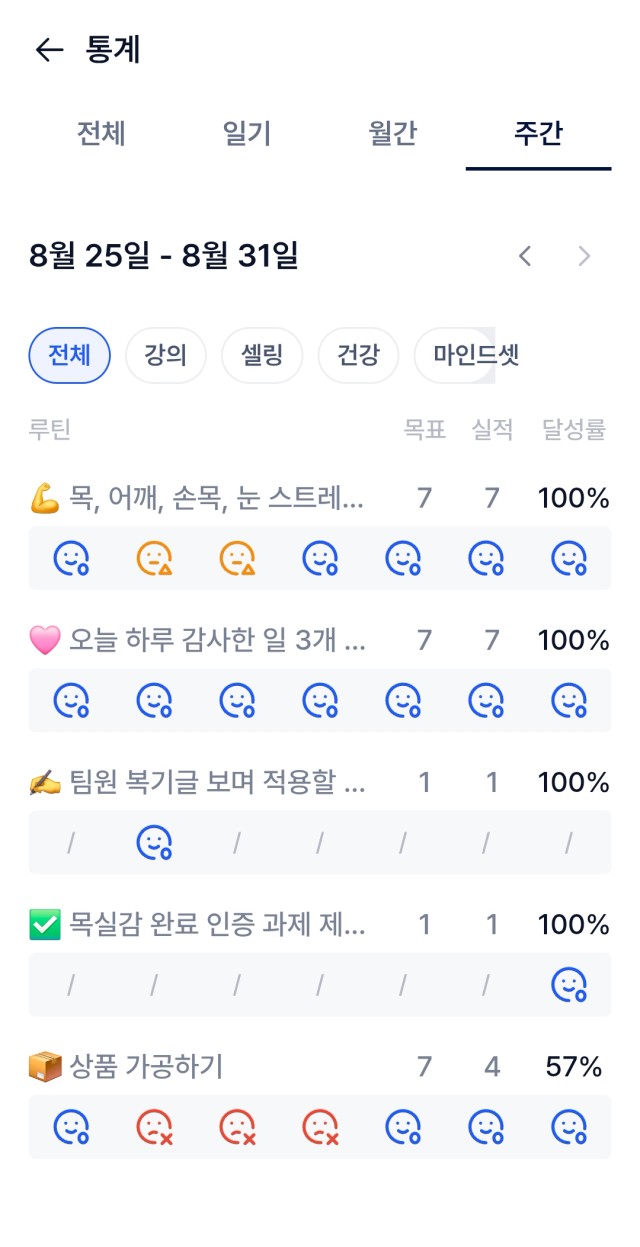Switch to the 월간 tab
Screen dimensions: 640x1247
tap(393, 134)
